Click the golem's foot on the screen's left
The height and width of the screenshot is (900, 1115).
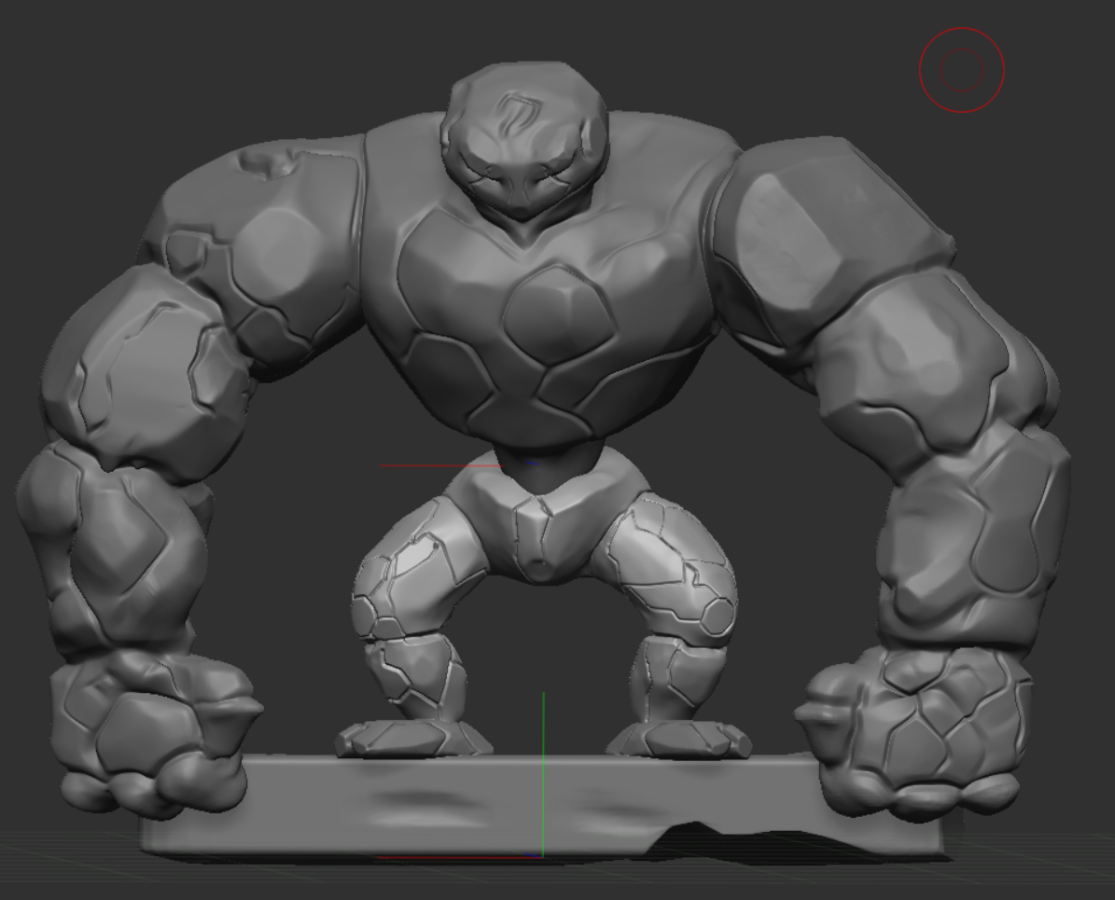(x=413, y=738)
